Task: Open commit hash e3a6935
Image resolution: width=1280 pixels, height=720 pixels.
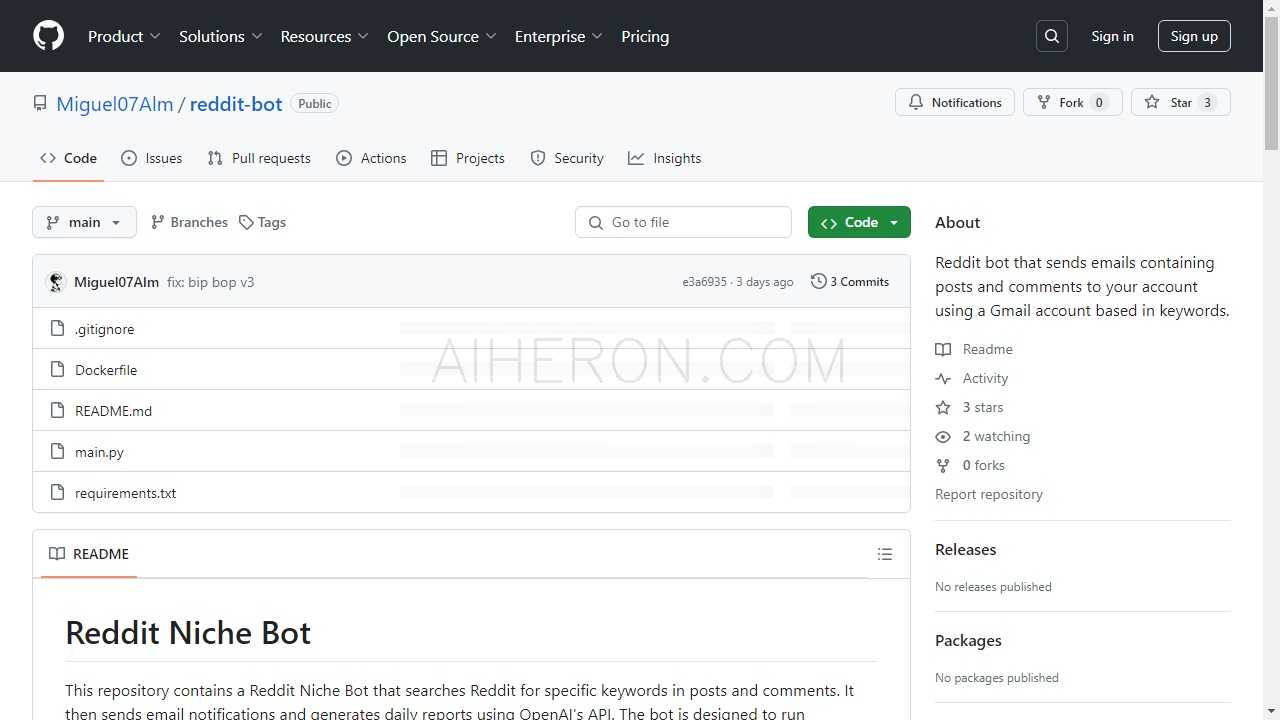Action: pyautogui.click(x=705, y=282)
